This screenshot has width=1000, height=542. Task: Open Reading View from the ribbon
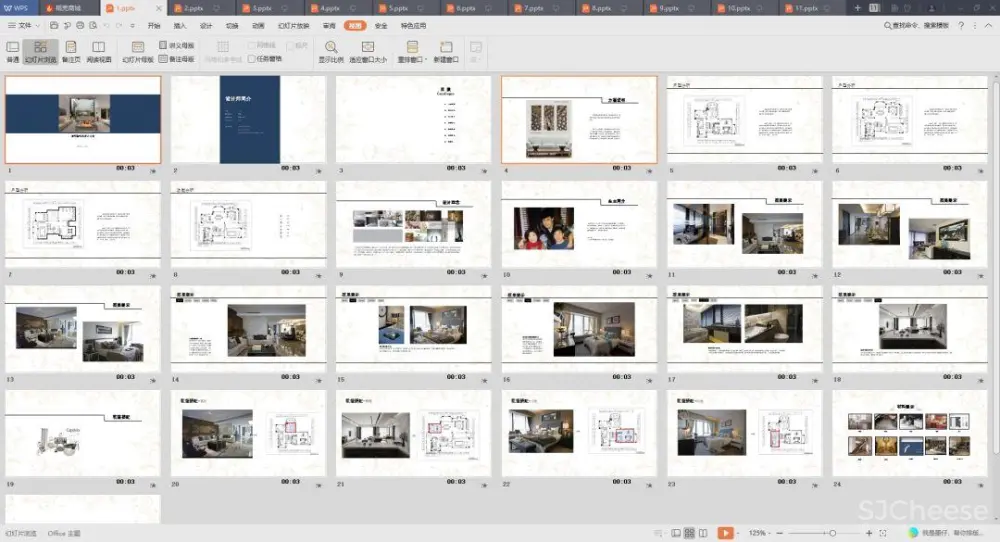(x=99, y=51)
